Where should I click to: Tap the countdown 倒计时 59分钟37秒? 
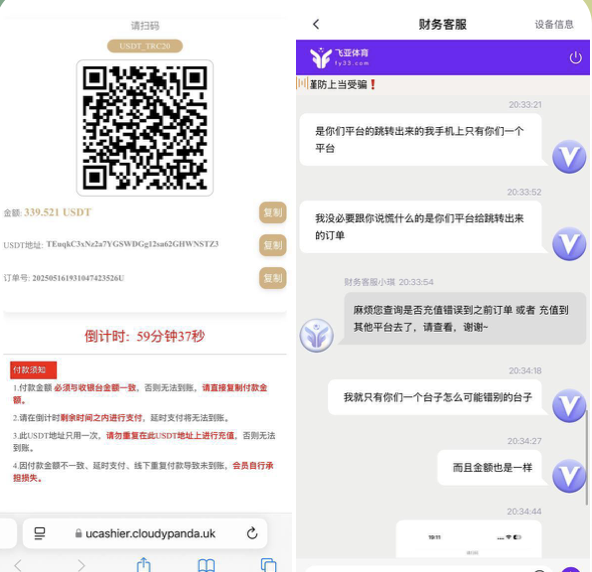click(145, 336)
